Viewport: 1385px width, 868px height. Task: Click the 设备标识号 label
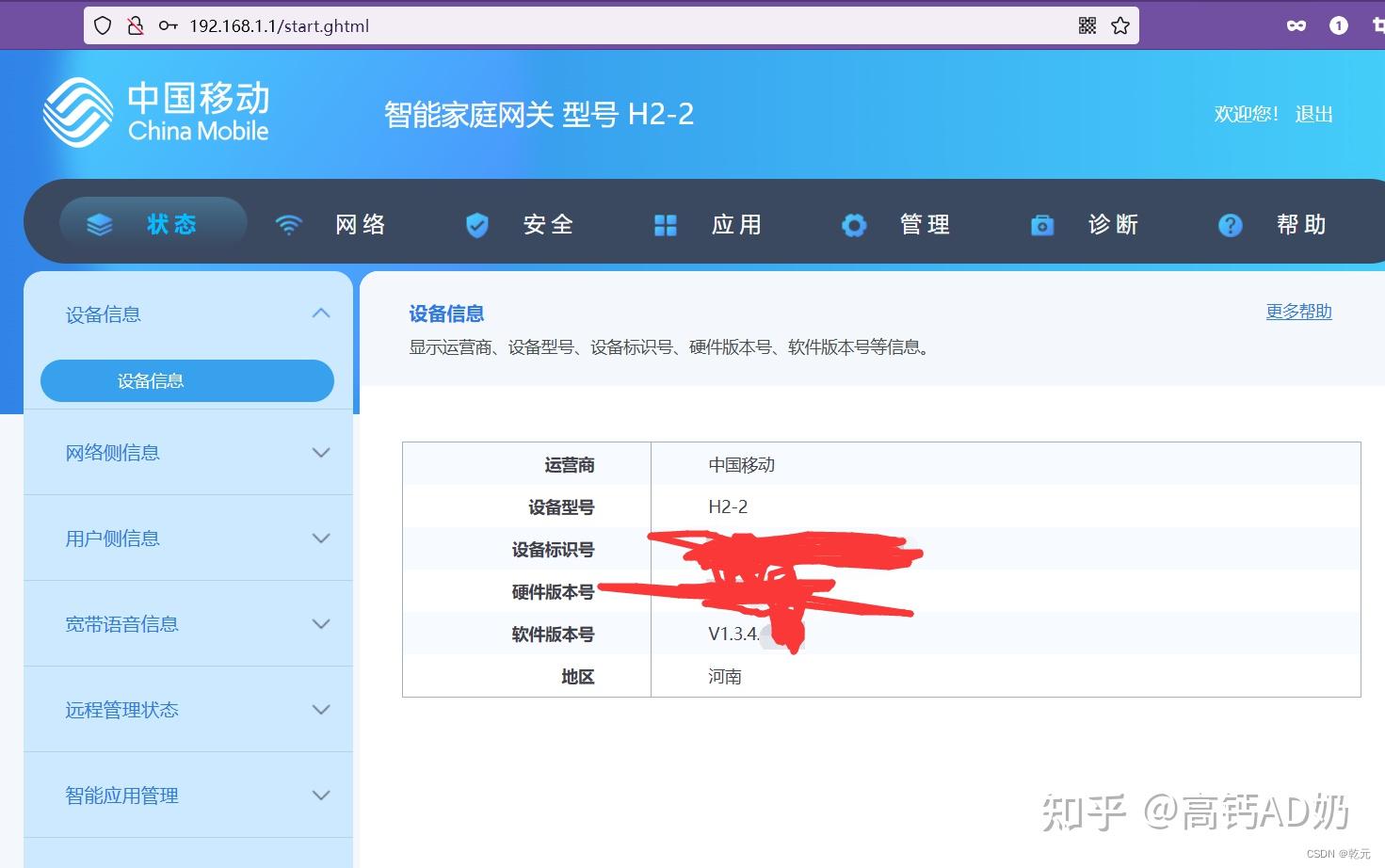point(553,549)
